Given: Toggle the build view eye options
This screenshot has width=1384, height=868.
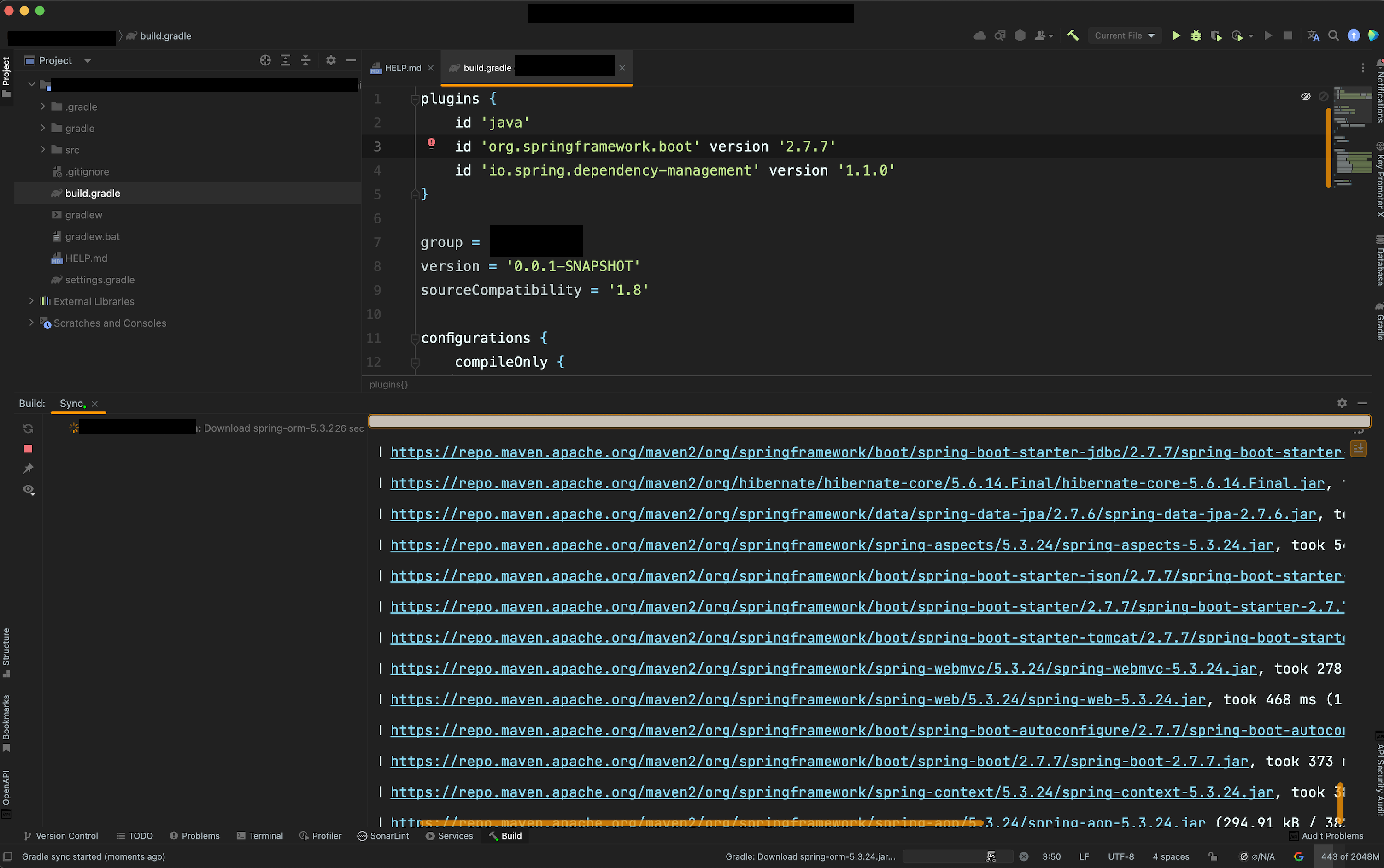Looking at the screenshot, I should point(28,490).
